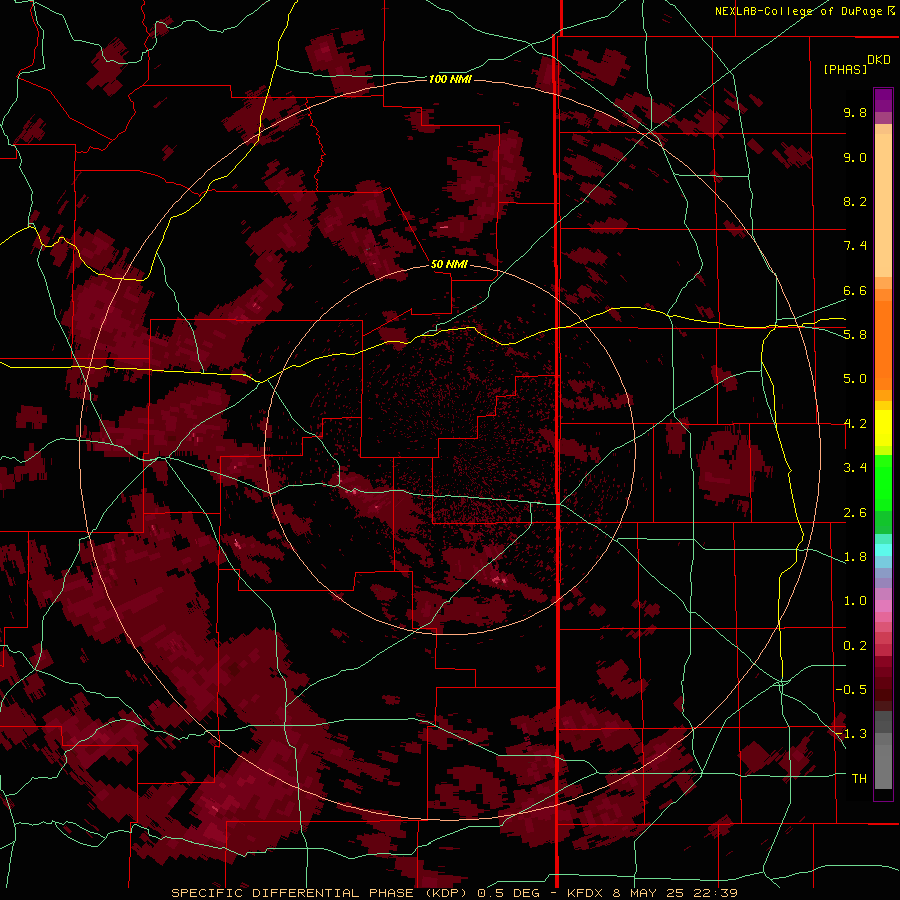Click the 4.2 scale value

(x=855, y=424)
